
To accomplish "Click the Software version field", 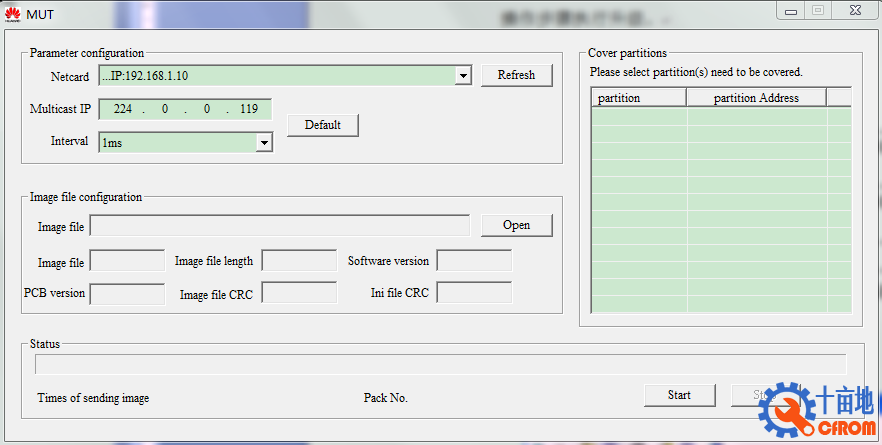I will (x=474, y=261).
